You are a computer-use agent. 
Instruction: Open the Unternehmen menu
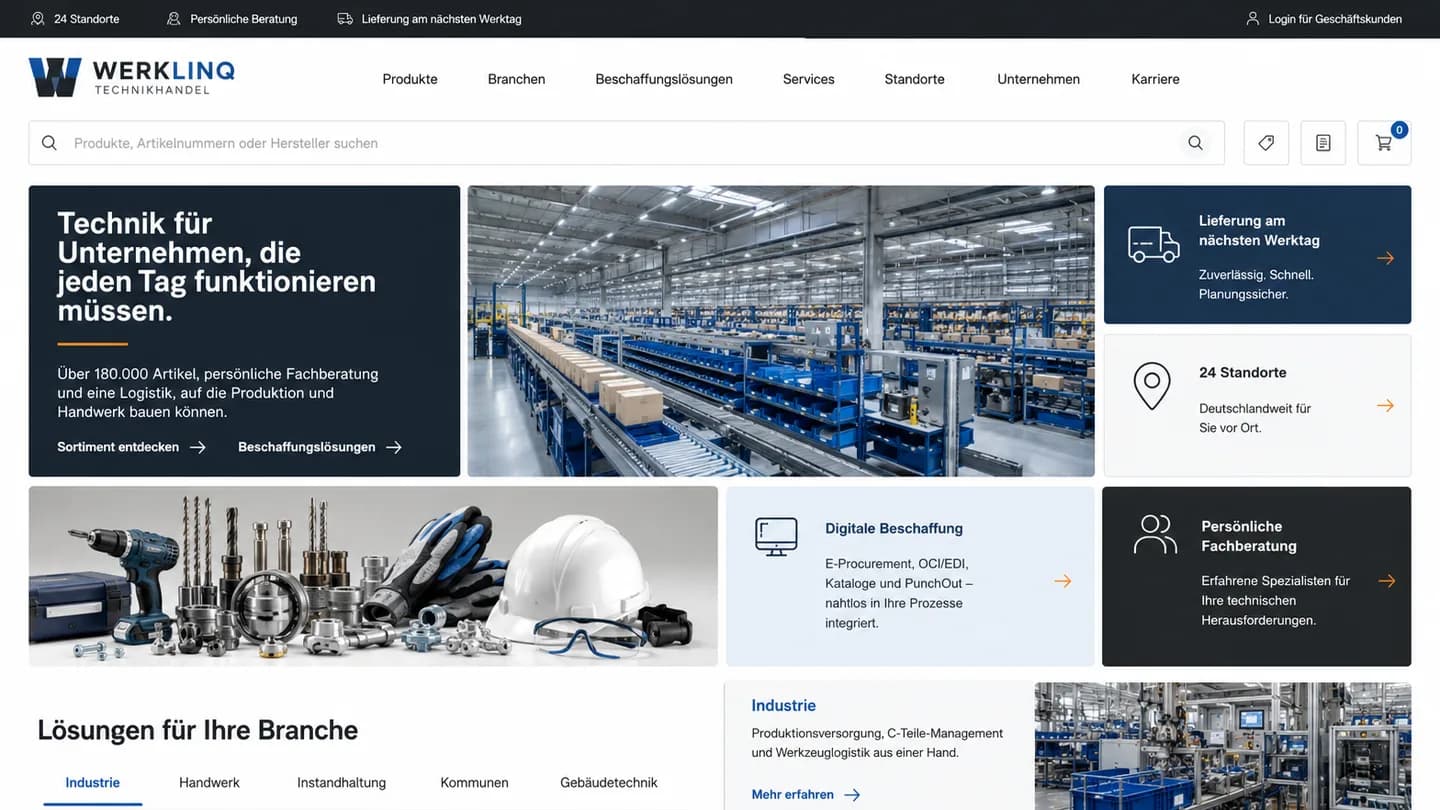coord(1038,79)
